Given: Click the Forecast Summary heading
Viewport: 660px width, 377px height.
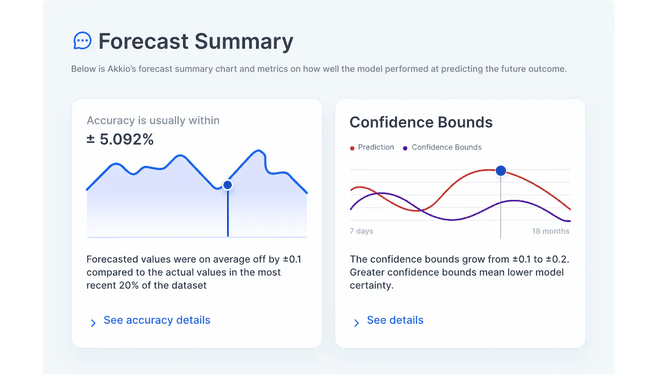Looking at the screenshot, I should 196,41.
